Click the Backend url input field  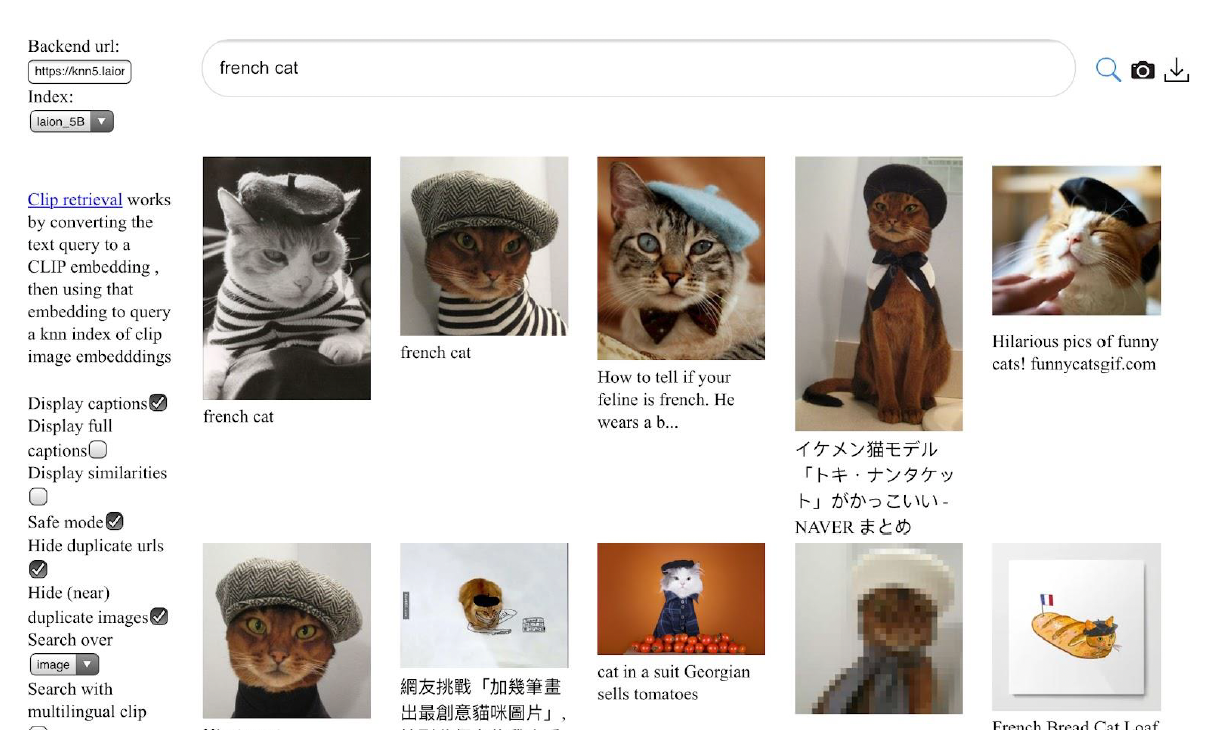point(80,72)
